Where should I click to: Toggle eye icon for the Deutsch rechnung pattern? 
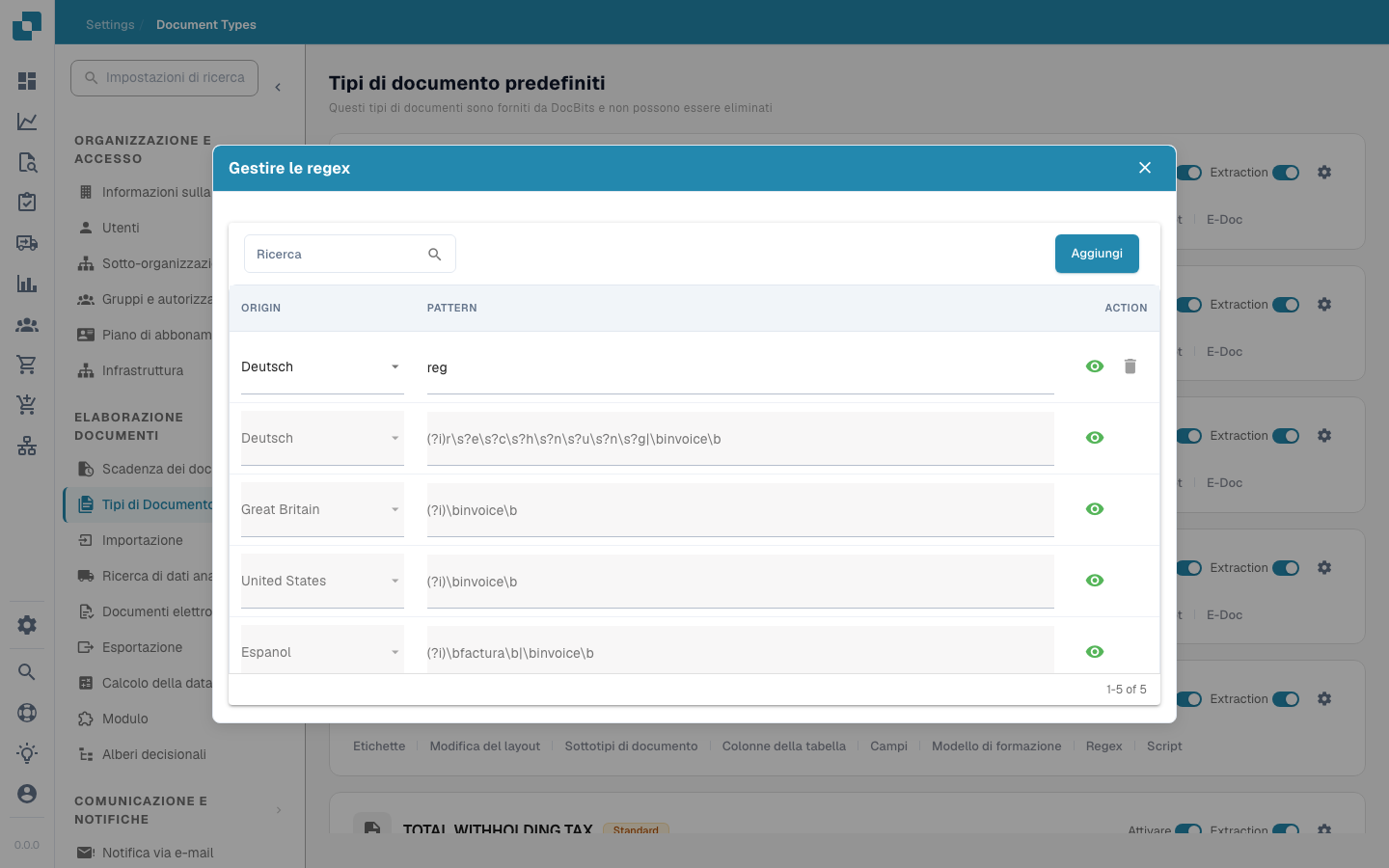pyautogui.click(x=1095, y=438)
